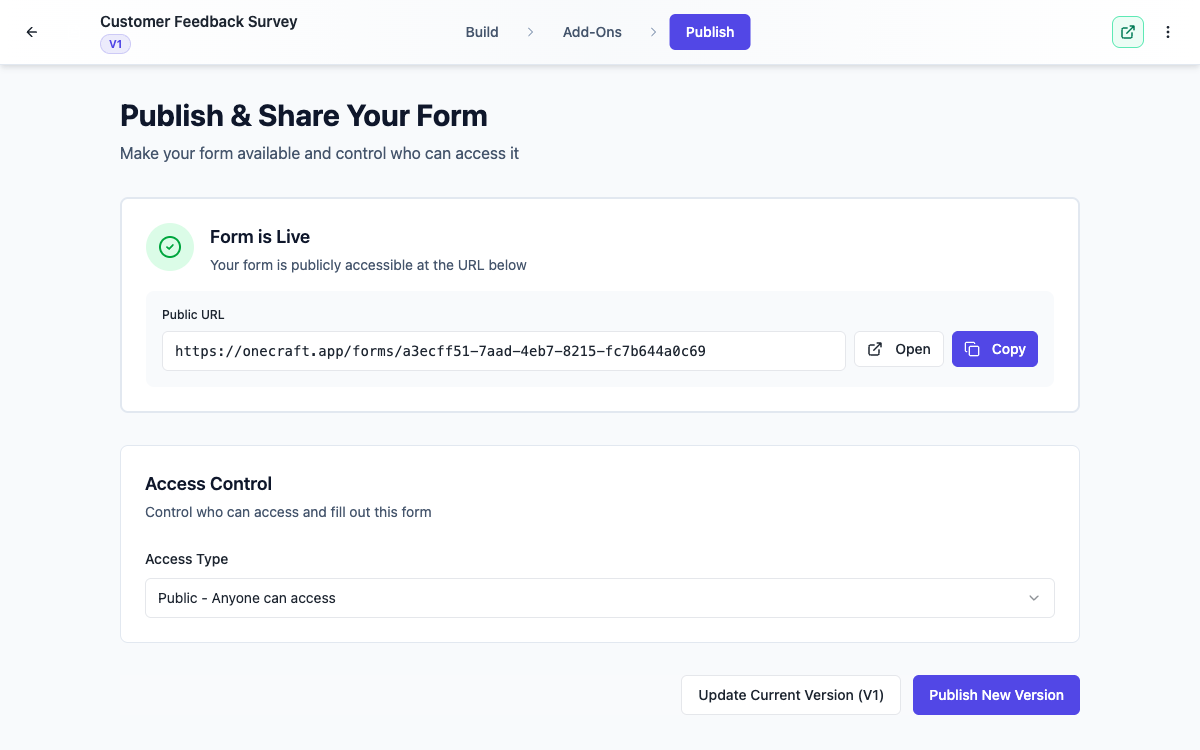Click the chevron between Build and Add-Ons
Image resolution: width=1200 pixels, height=750 pixels.
531,32
